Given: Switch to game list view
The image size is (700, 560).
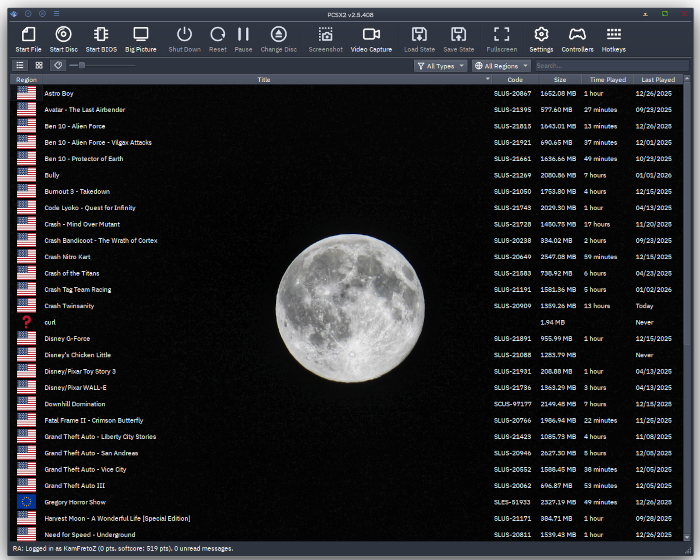Looking at the screenshot, I should click(20, 65).
